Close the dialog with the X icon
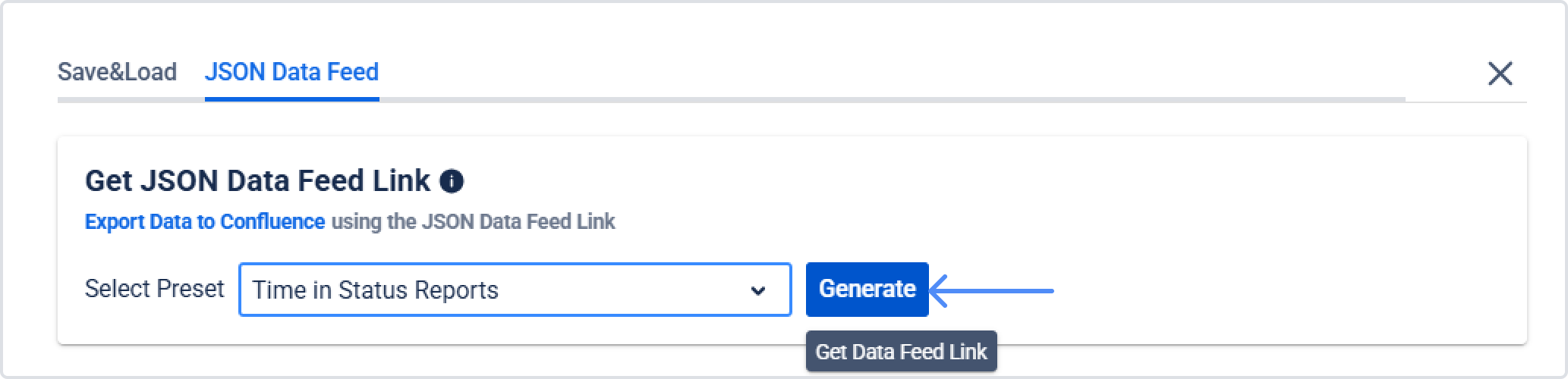Image resolution: width=1568 pixels, height=379 pixels. pyautogui.click(x=1500, y=74)
